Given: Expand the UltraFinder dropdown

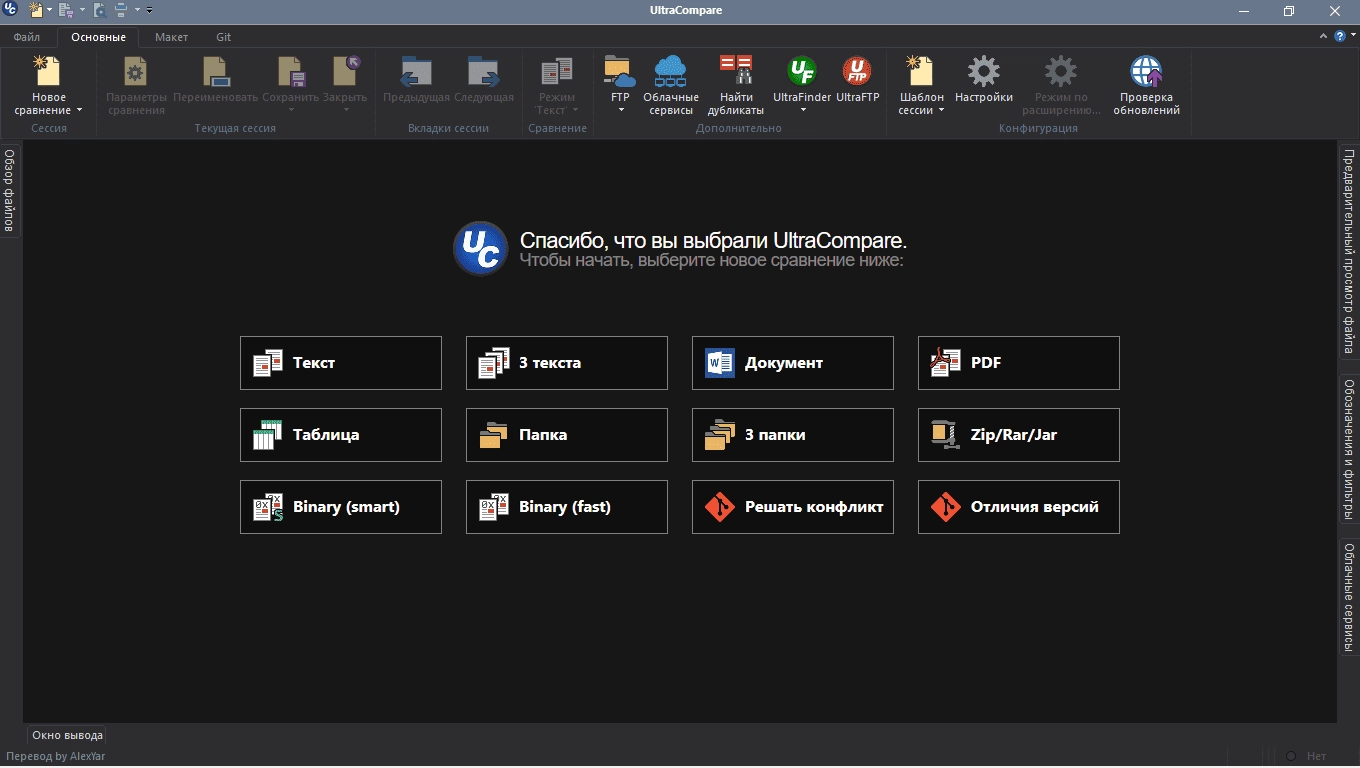Looking at the screenshot, I should pos(802,110).
